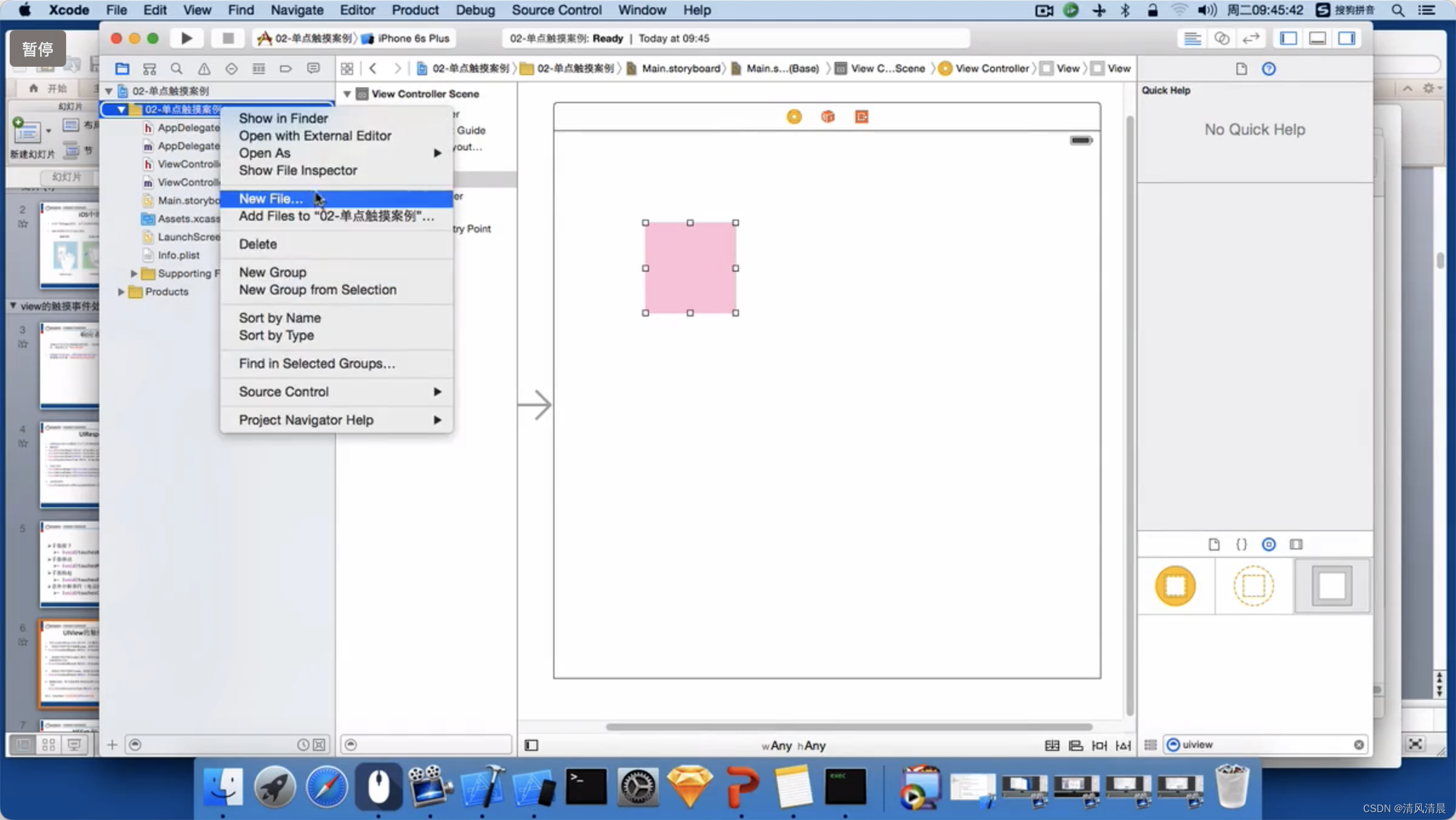1456x820 pixels.
Task: Show the Quick Help inspector
Action: tap(1269, 69)
